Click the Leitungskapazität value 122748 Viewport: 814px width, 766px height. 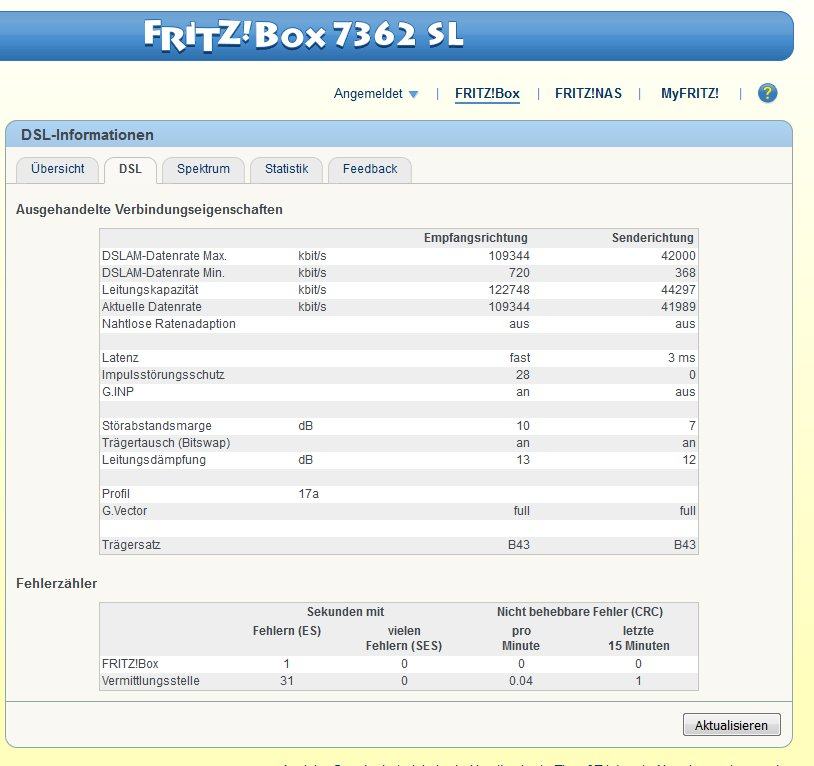point(509,290)
